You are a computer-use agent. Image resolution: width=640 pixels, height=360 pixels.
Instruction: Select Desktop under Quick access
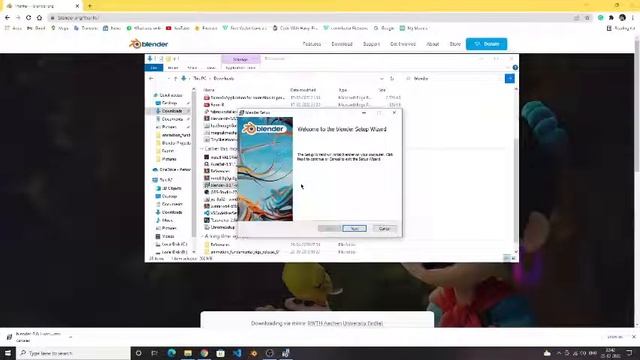click(169, 103)
